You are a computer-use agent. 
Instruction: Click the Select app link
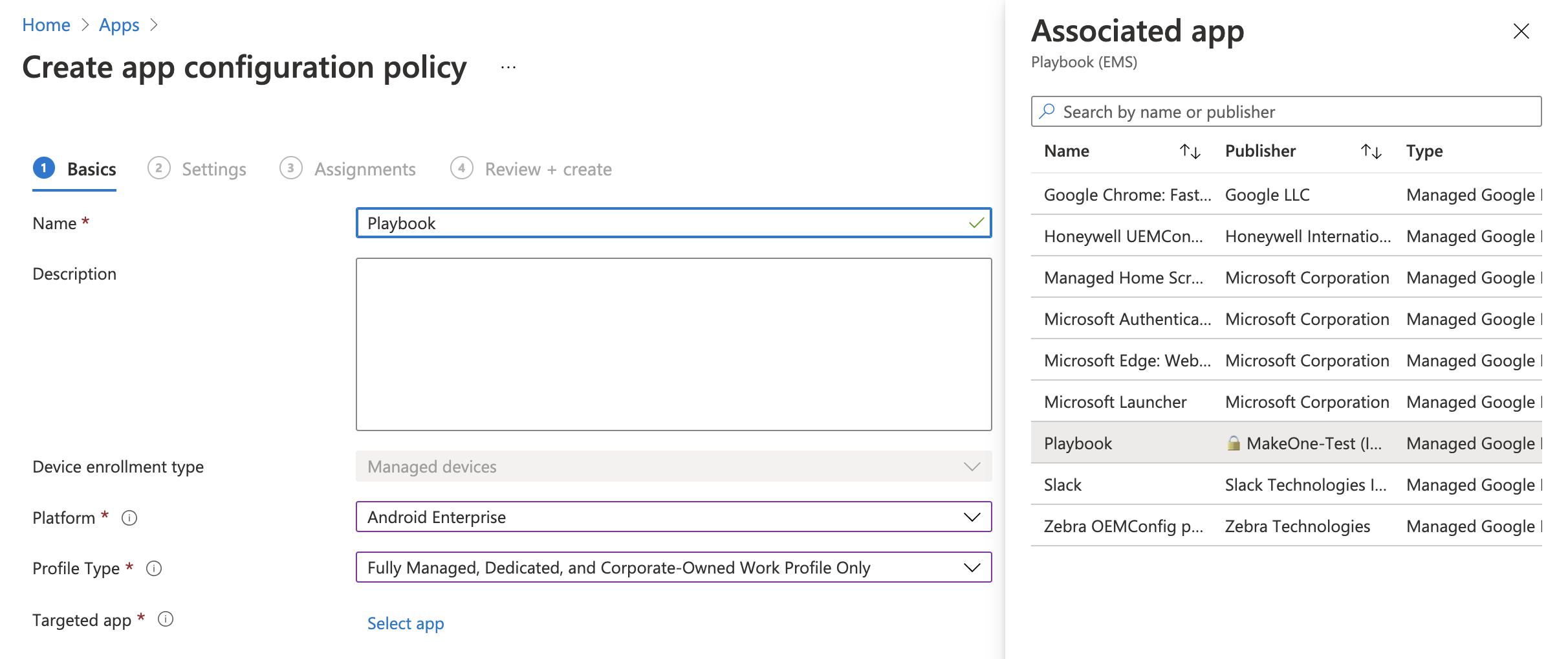[x=406, y=623]
